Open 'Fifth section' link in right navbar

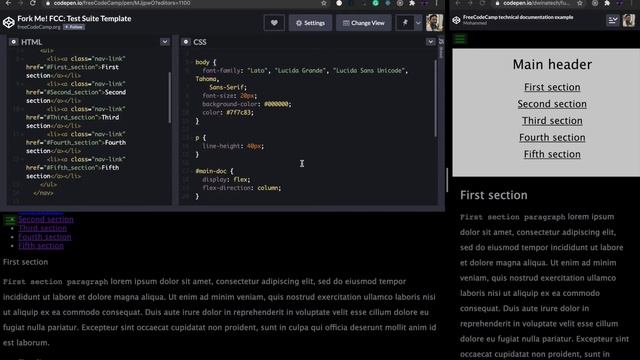tap(552, 154)
